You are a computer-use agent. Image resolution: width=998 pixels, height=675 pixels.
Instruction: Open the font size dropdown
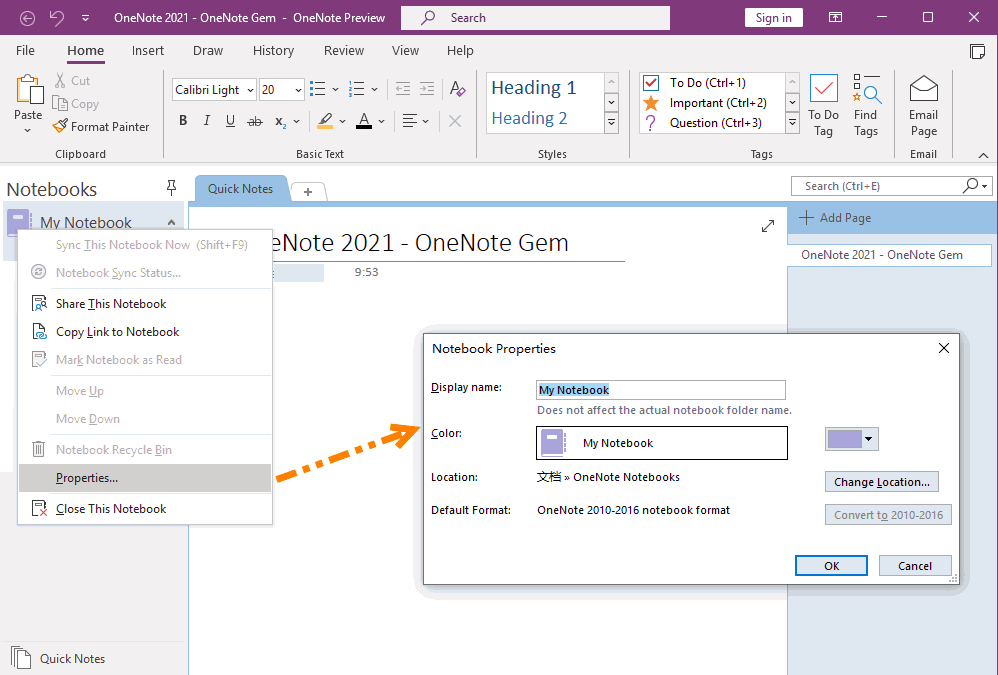pos(298,89)
